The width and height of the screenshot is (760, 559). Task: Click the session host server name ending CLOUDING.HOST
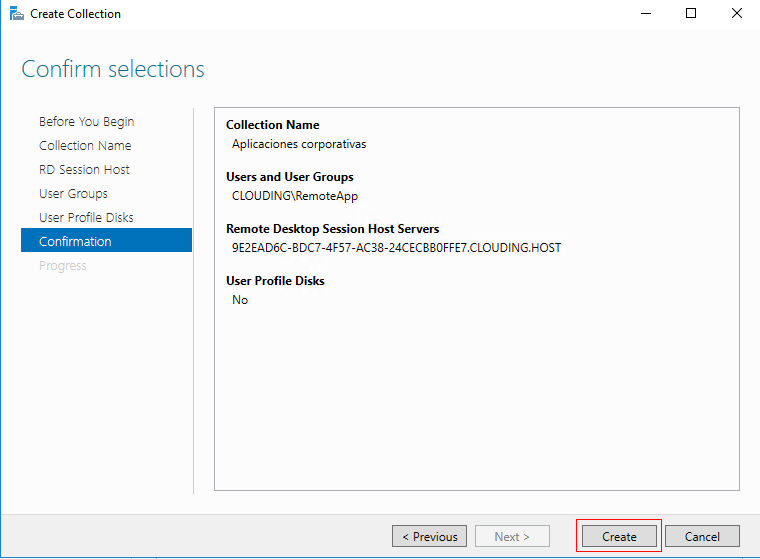click(396, 248)
